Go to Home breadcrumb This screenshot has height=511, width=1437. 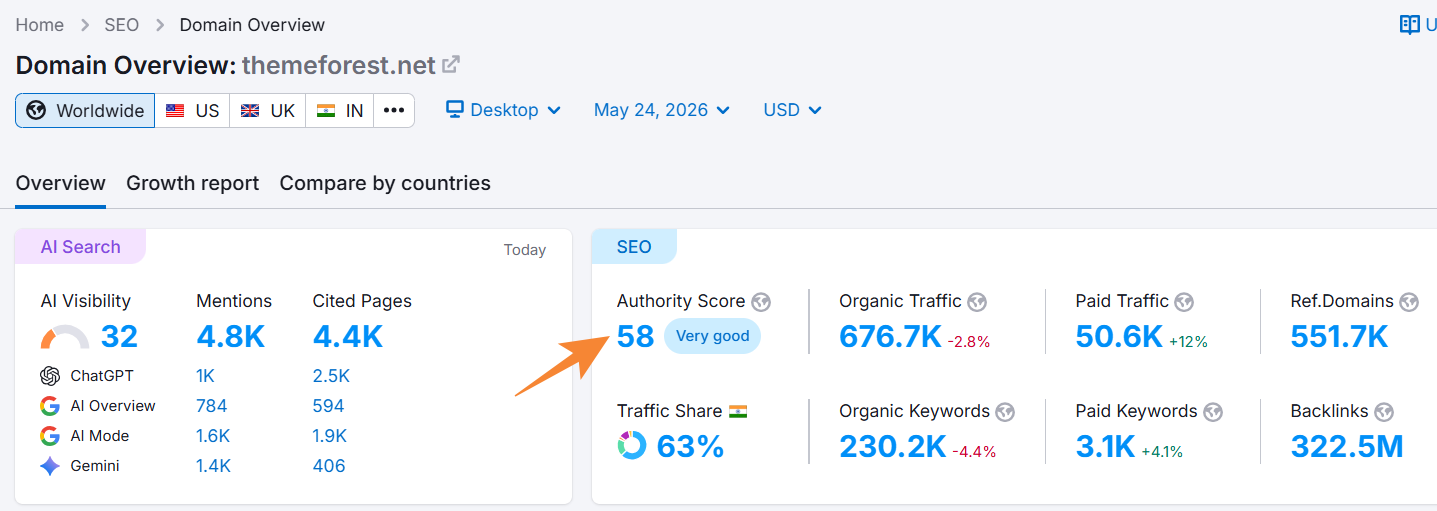40,25
